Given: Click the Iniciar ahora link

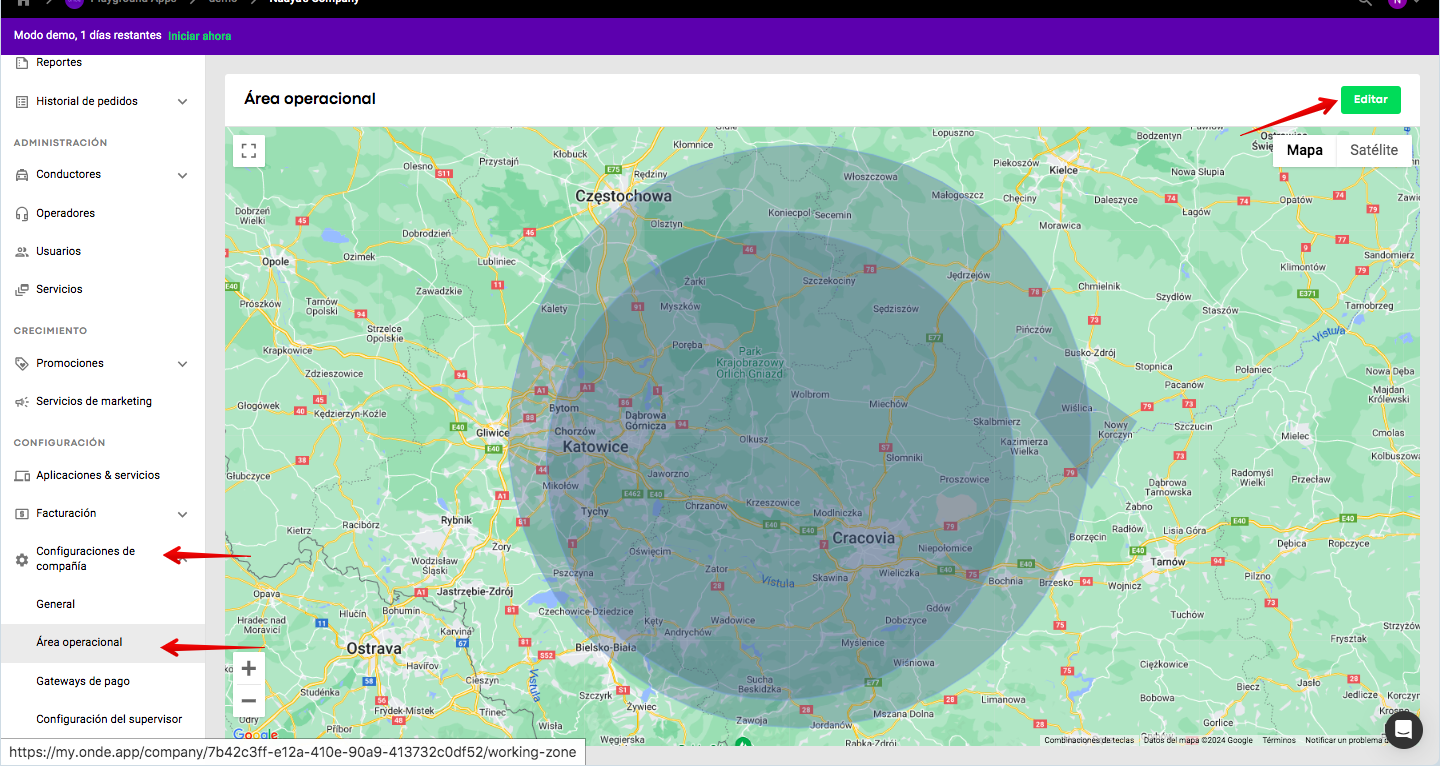Looking at the screenshot, I should pyautogui.click(x=199, y=36).
